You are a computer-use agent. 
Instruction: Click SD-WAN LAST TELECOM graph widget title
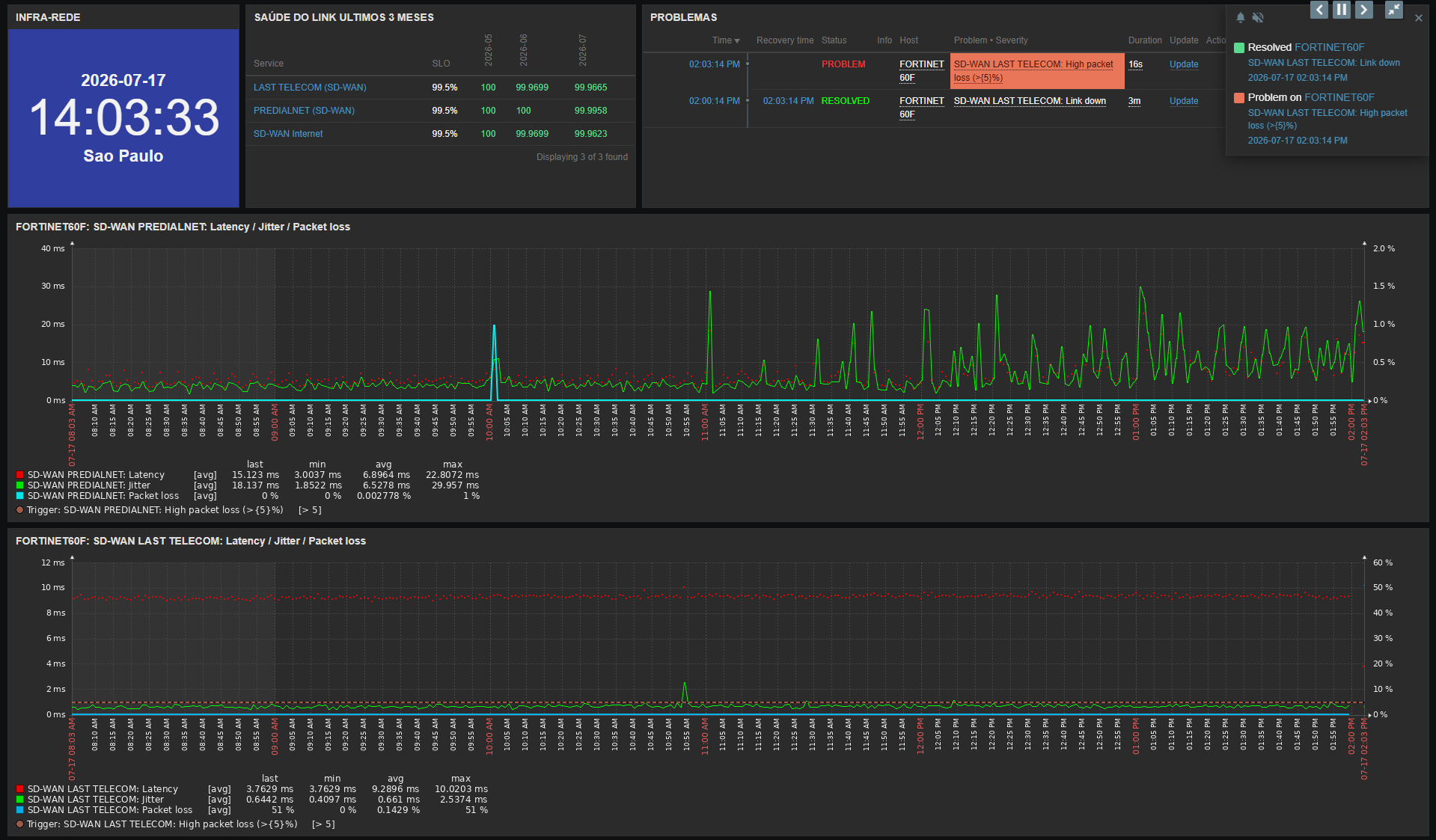(191, 541)
